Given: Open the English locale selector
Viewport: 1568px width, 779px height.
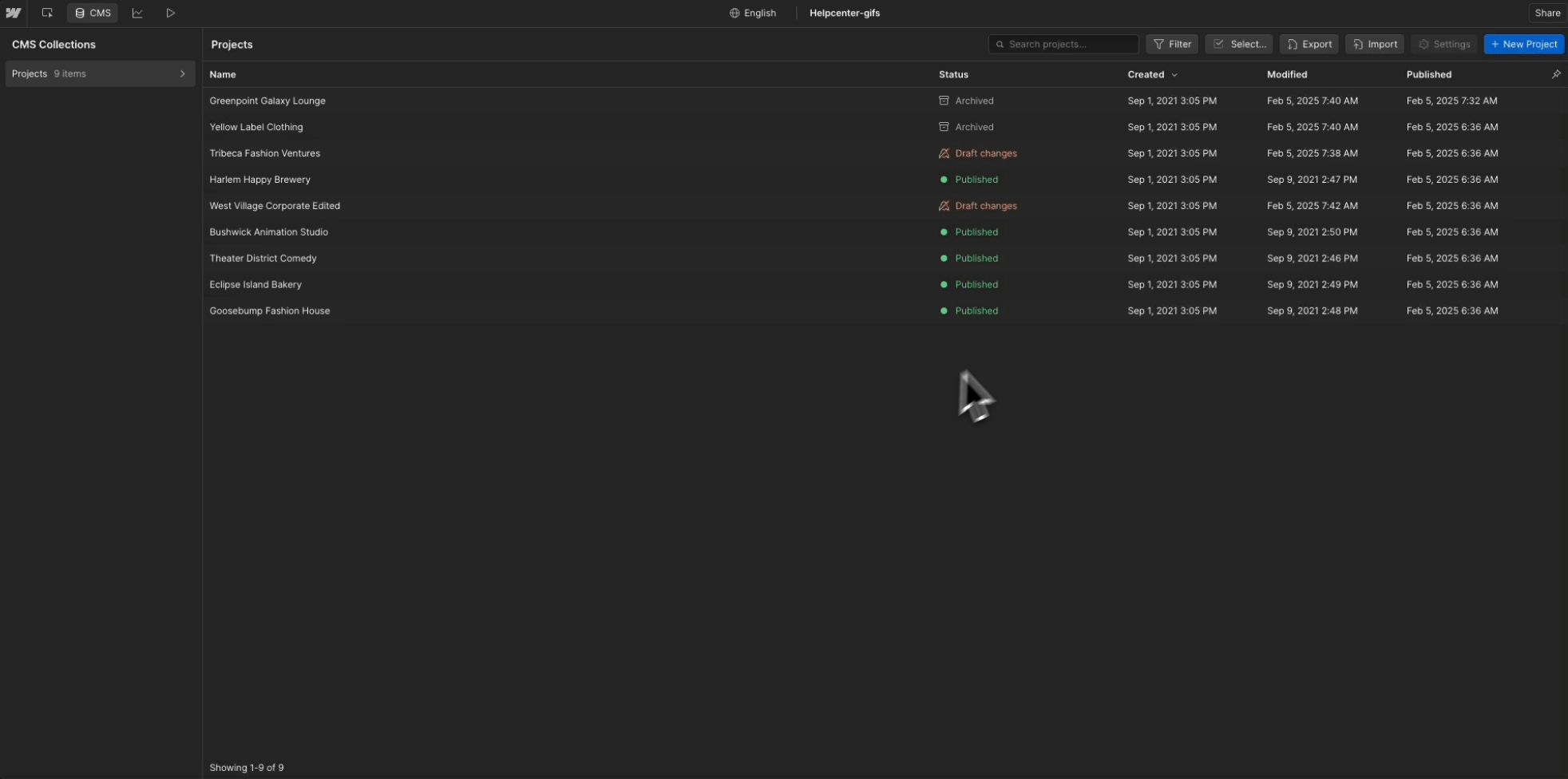Looking at the screenshot, I should tap(753, 13).
